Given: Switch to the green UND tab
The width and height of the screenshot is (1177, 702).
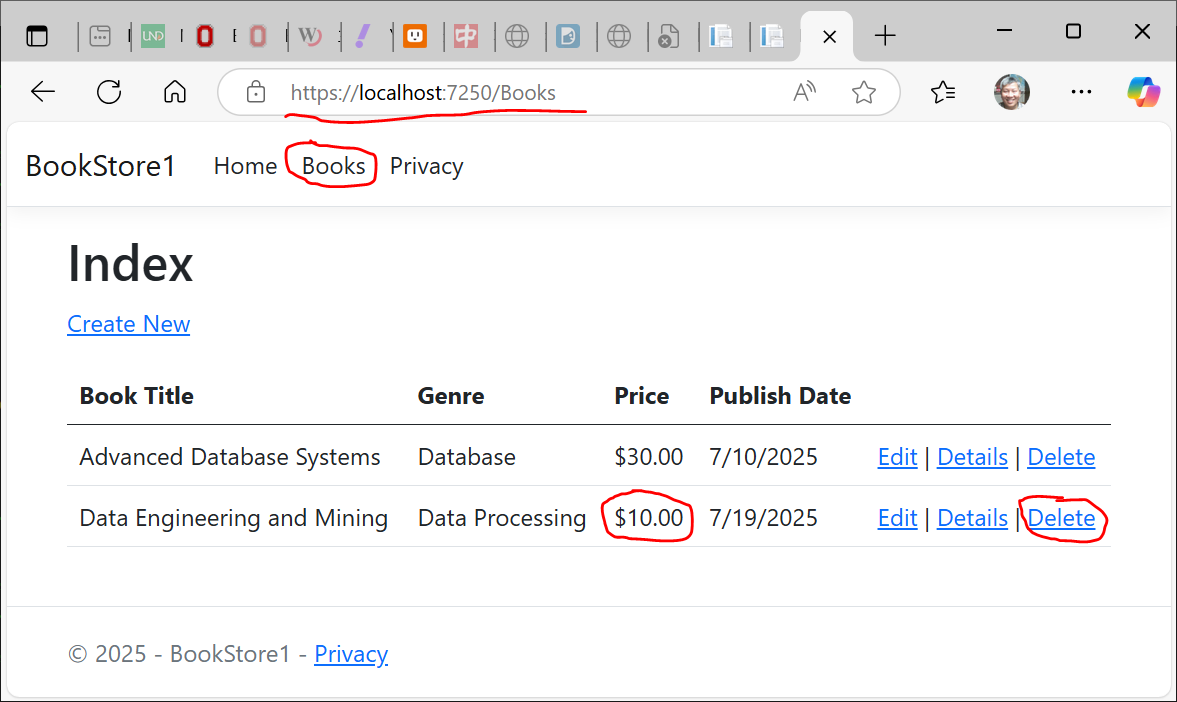Looking at the screenshot, I should pyautogui.click(x=153, y=35).
